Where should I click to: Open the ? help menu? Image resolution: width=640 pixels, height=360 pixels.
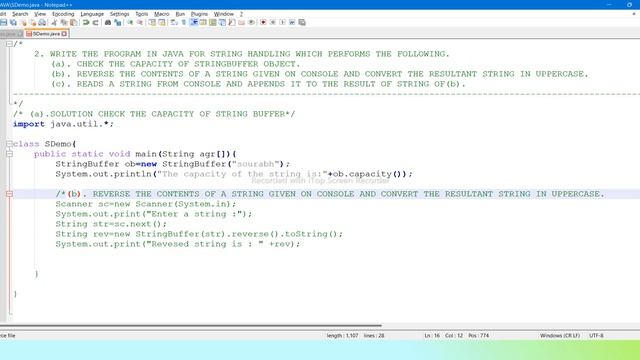(241, 14)
